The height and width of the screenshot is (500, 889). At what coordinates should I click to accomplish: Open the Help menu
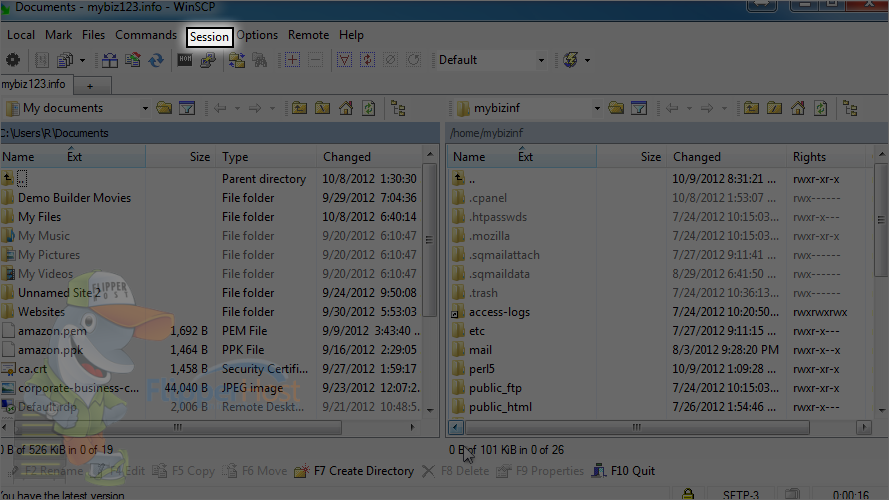click(351, 35)
